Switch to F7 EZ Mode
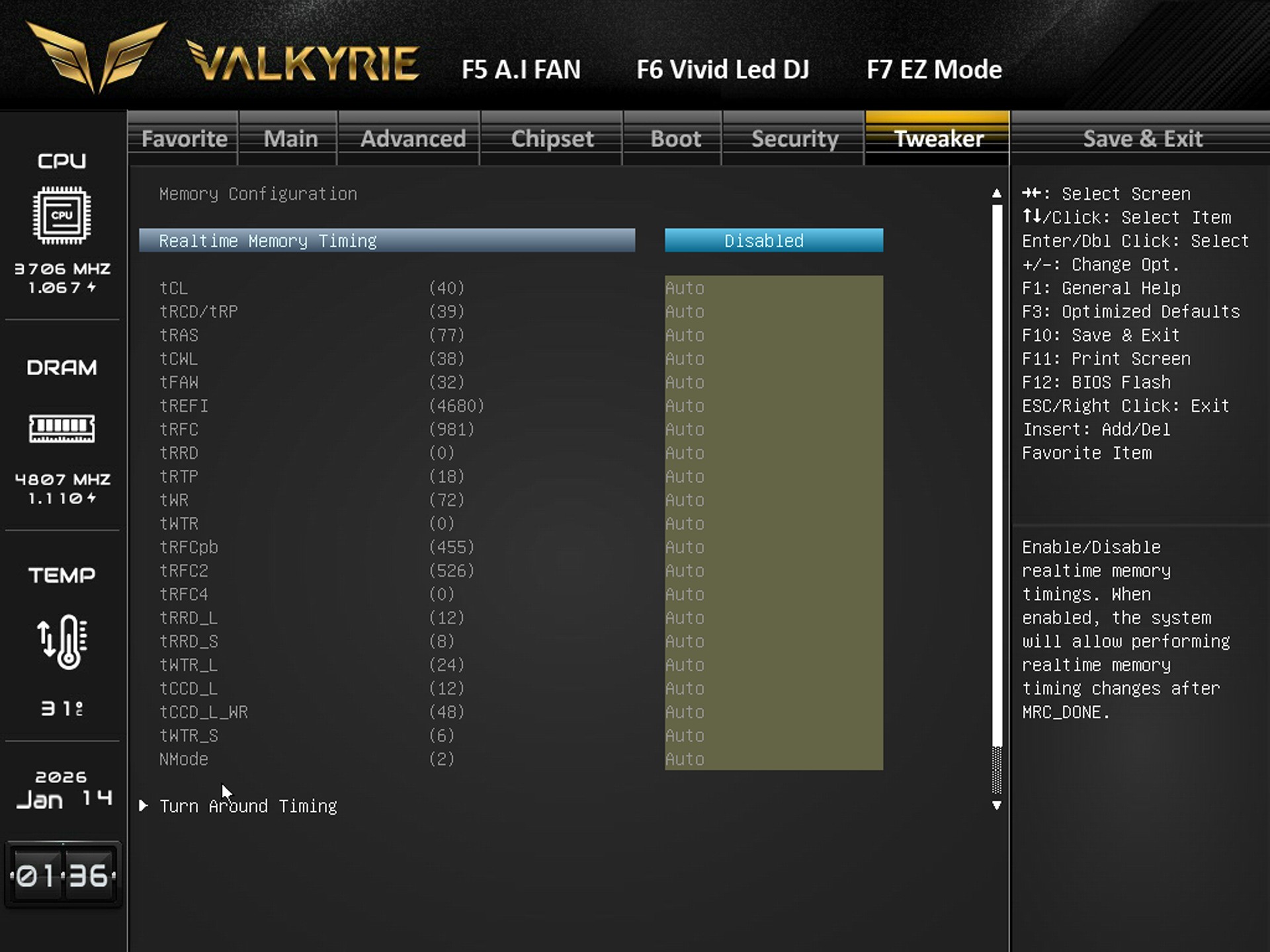This screenshot has width=1270, height=952. click(x=933, y=69)
